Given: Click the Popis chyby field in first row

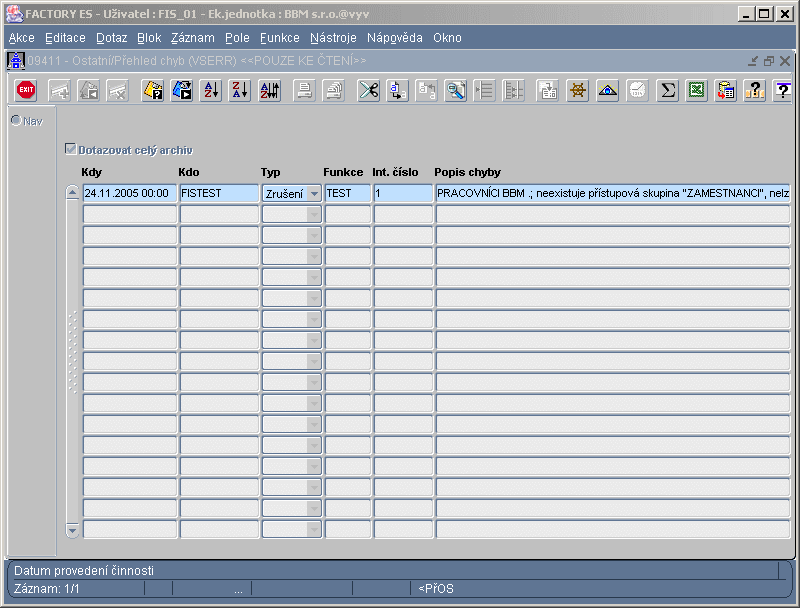Looking at the screenshot, I should 613,193.
